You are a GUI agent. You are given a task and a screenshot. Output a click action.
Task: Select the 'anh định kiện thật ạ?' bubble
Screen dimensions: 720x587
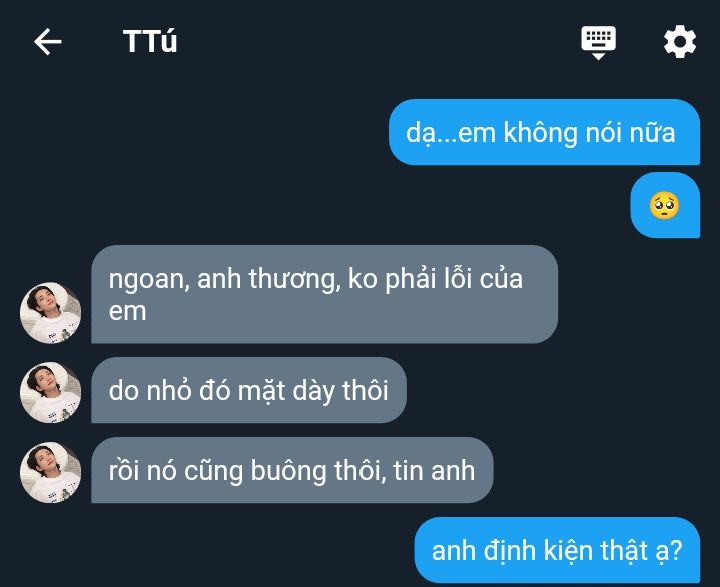(557, 550)
